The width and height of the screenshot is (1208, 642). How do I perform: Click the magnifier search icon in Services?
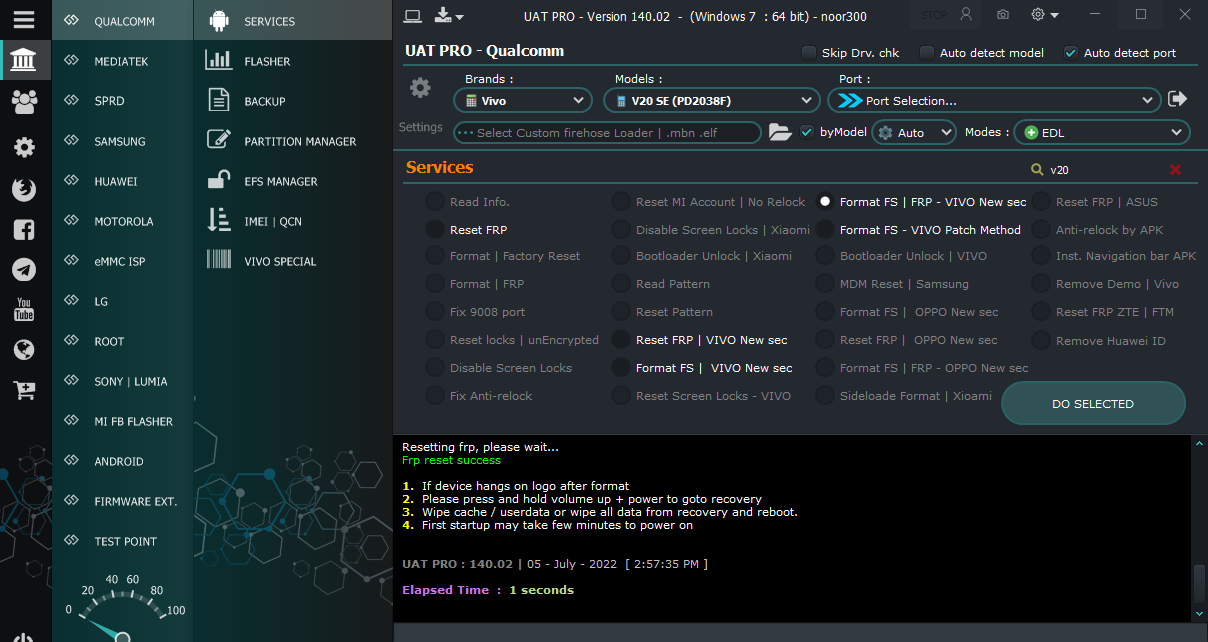pos(1037,170)
